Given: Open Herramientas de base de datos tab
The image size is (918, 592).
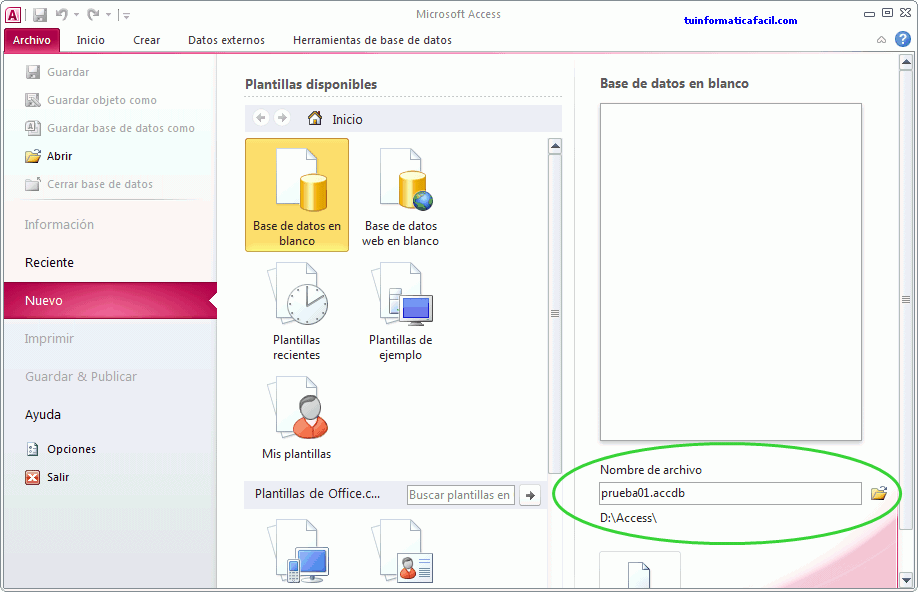Looking at the screenshot, I should click(372, 40).
